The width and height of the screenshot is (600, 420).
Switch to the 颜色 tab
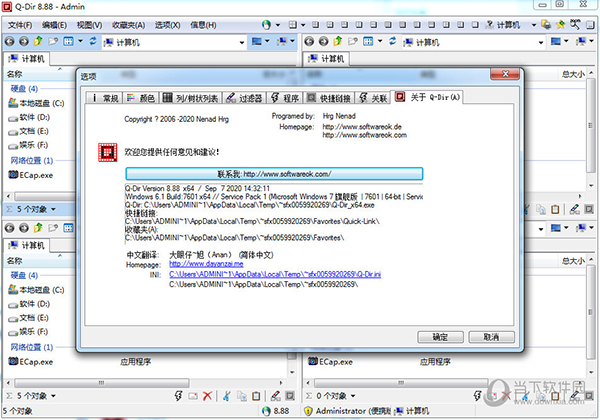click(141, 98)
